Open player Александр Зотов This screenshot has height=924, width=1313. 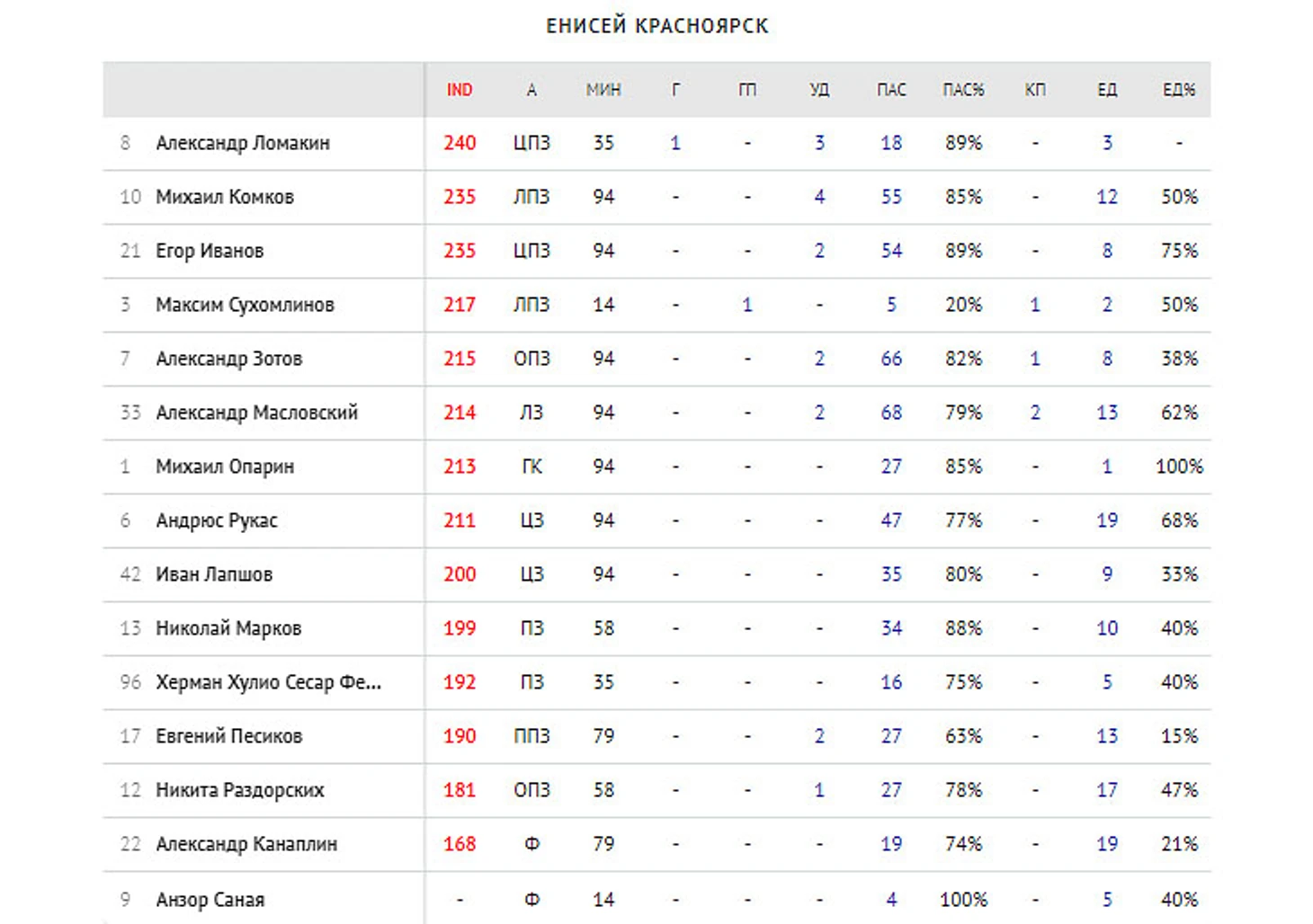coord(229,359)
